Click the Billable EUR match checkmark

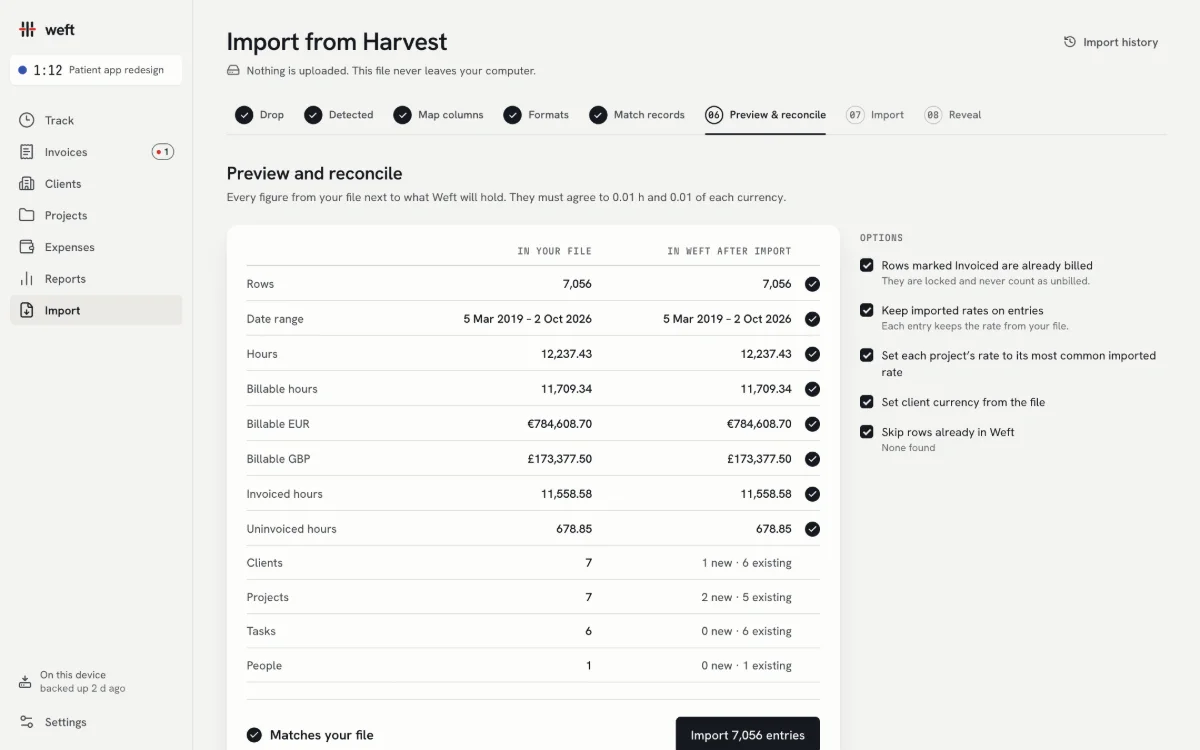coord(812,424)
